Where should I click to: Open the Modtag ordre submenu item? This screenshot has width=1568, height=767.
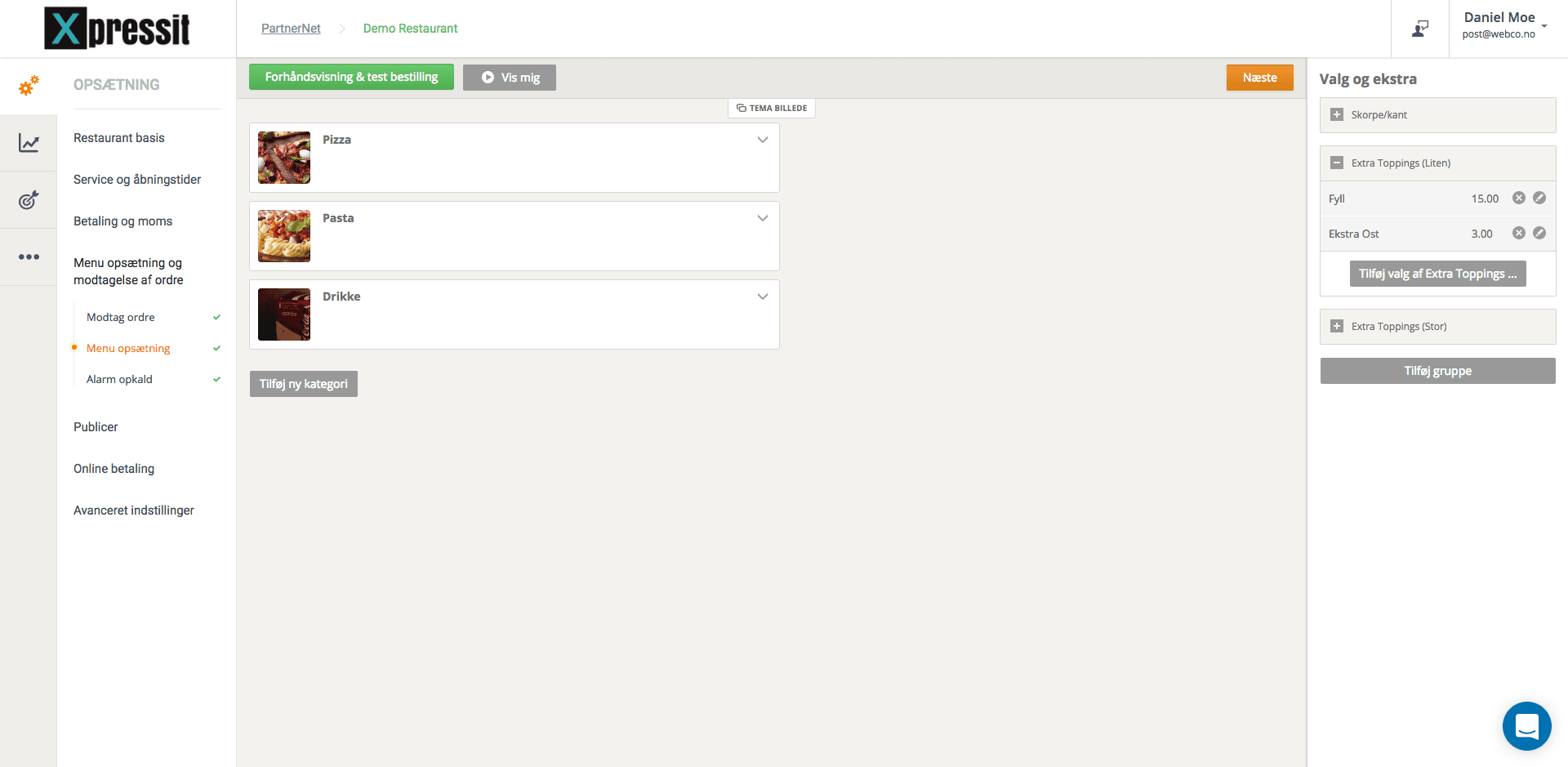pos(121,318)
